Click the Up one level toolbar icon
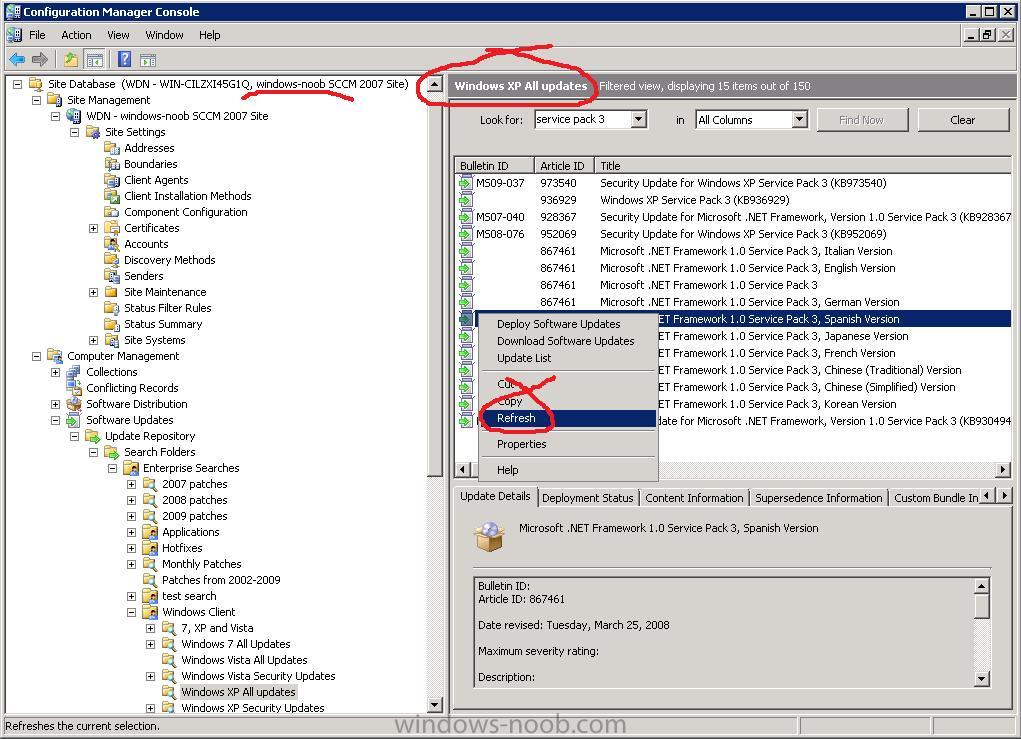The image size is (1021, 739). [70, 60]
